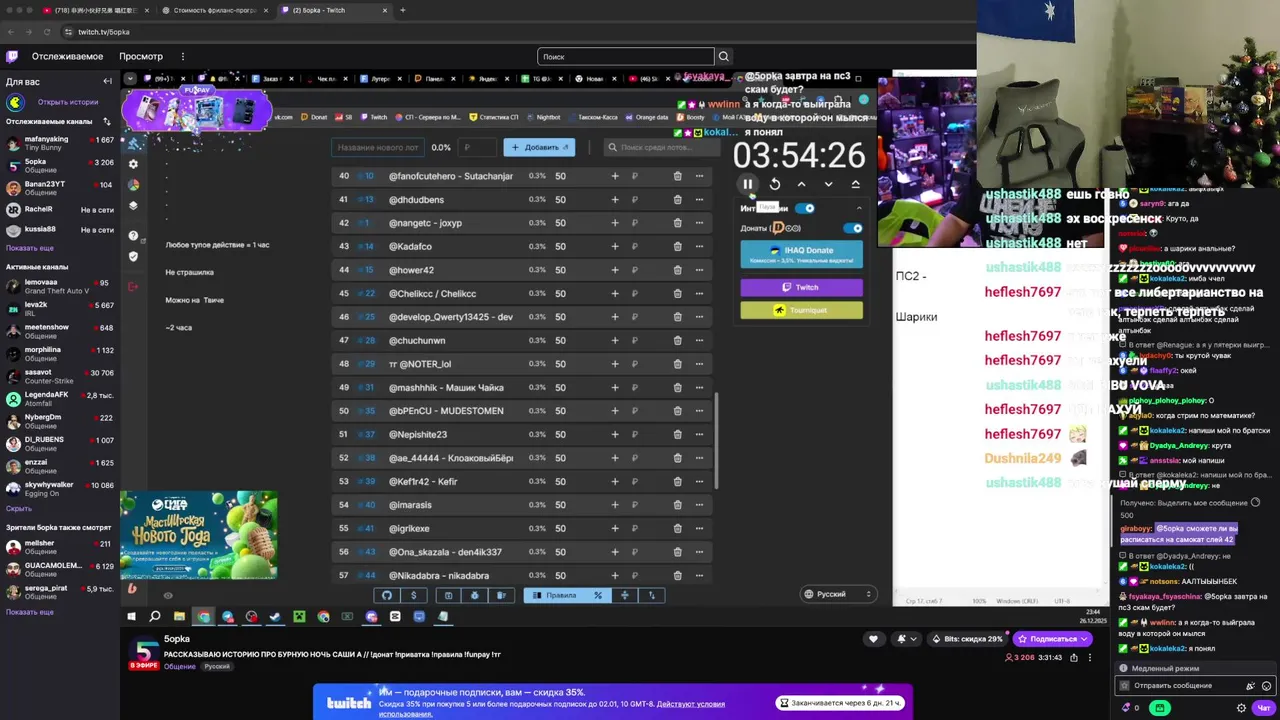Open Steam icon in streamed taskbar
The height and width of the screenshot is (720, 1280).
tap(275, 617)
